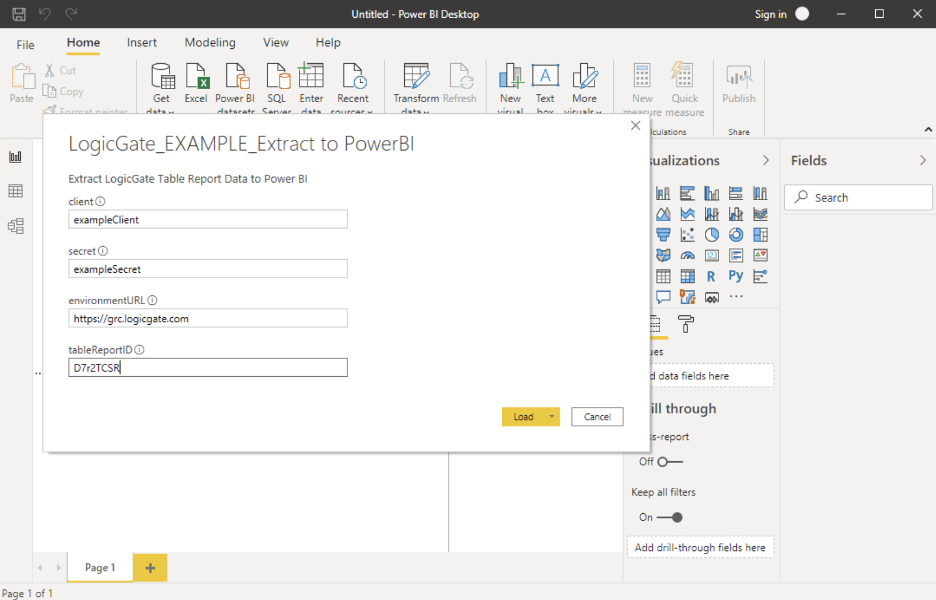The height and width of the screenshot is (600, 936).
Task: Cancel the LogicGate extract dialog
Action: pos(597,416)
